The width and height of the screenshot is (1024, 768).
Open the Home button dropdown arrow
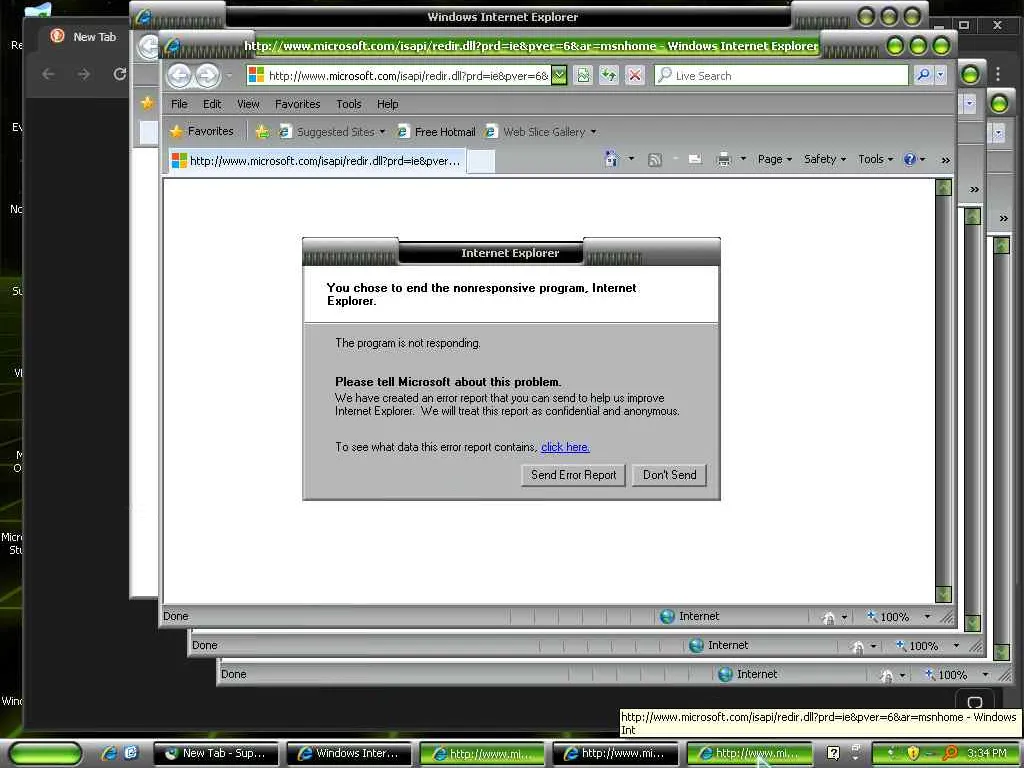pyautogui.click(x=631, y=159)
